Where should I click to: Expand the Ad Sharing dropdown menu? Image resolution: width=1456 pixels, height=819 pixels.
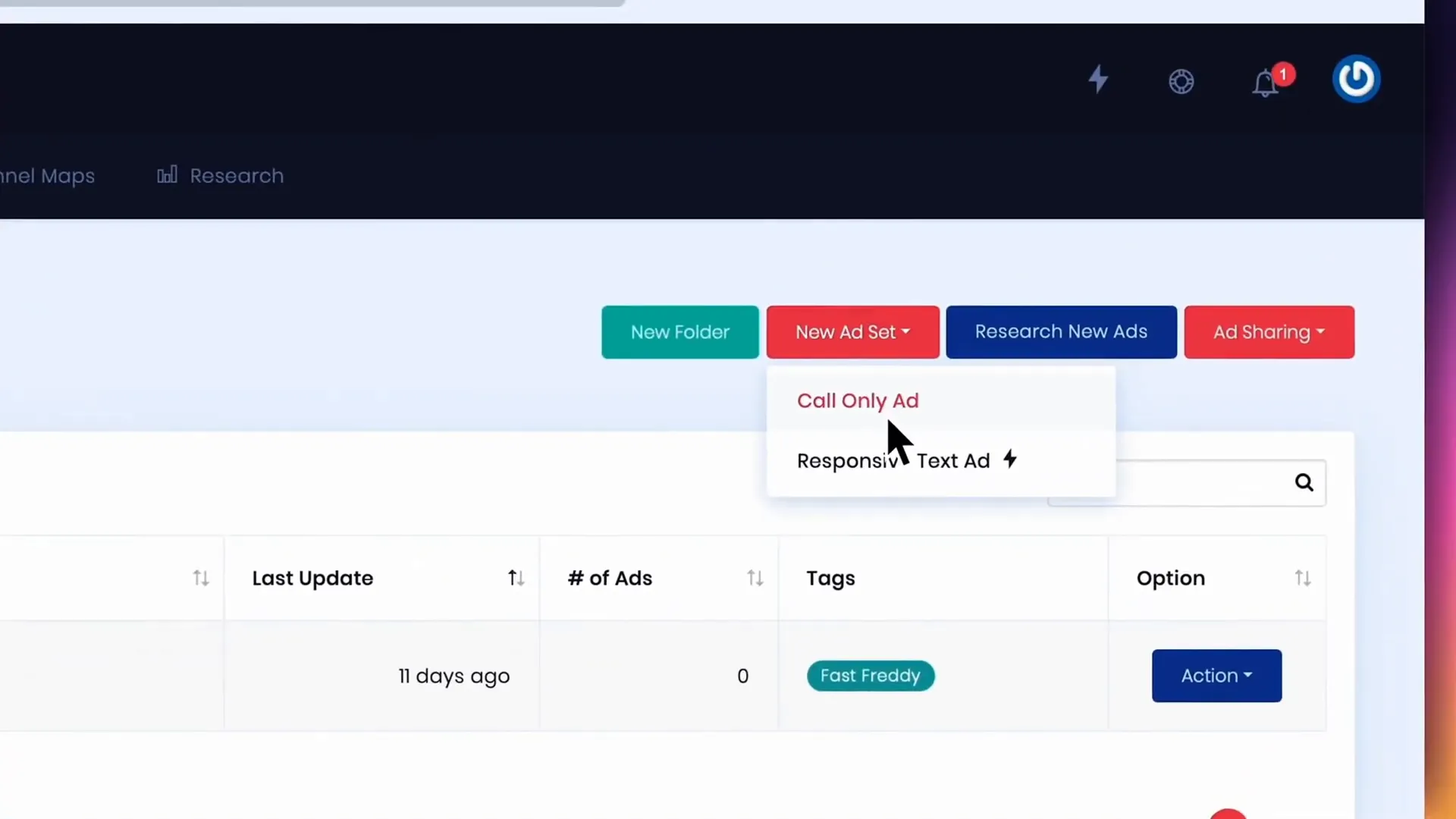1268,331
